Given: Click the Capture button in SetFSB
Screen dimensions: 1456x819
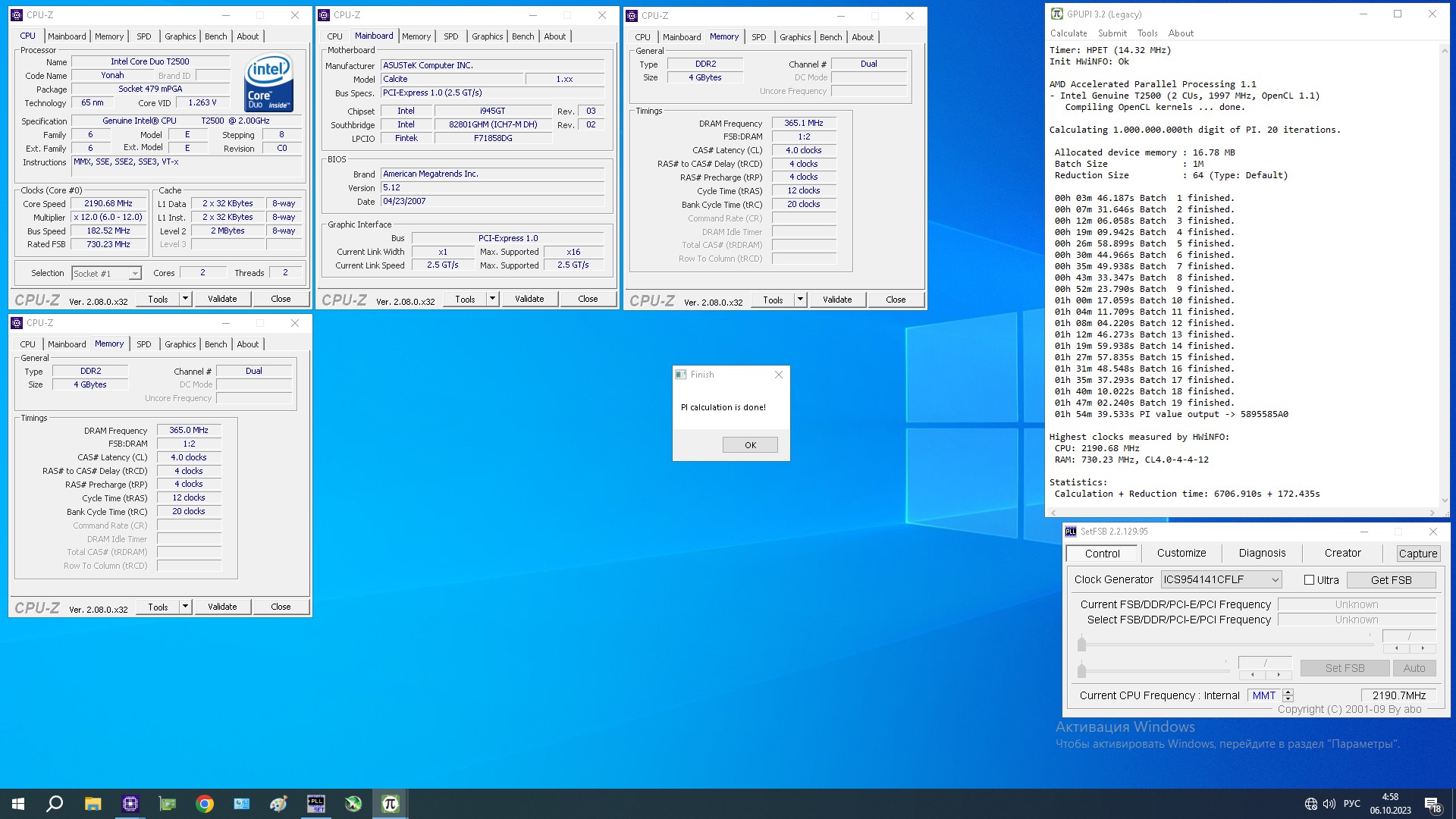Looking at the screenshot, I should click(1417, 554).
